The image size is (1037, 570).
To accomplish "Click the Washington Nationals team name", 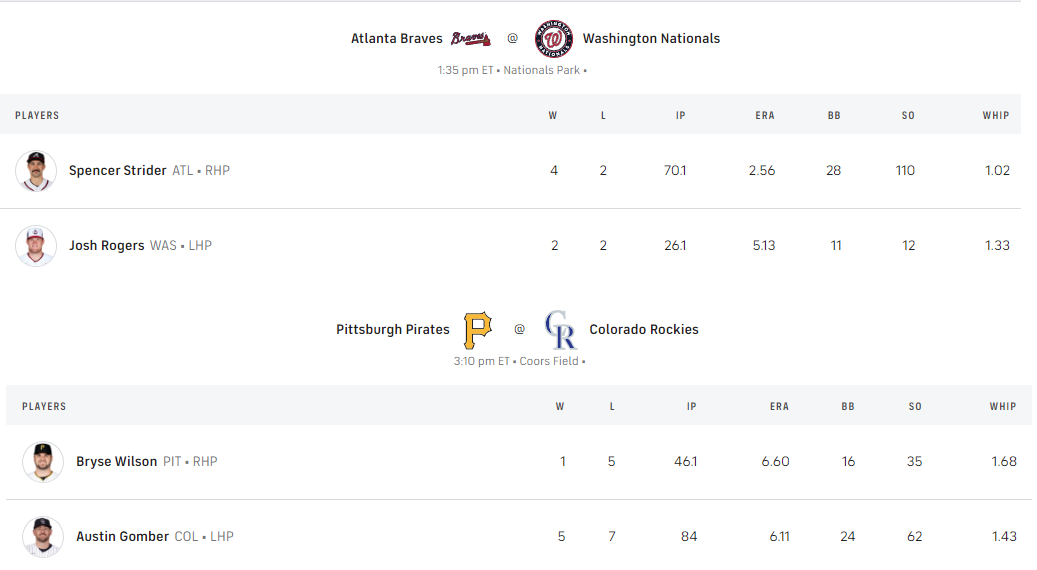I will [x=651, y=39].
